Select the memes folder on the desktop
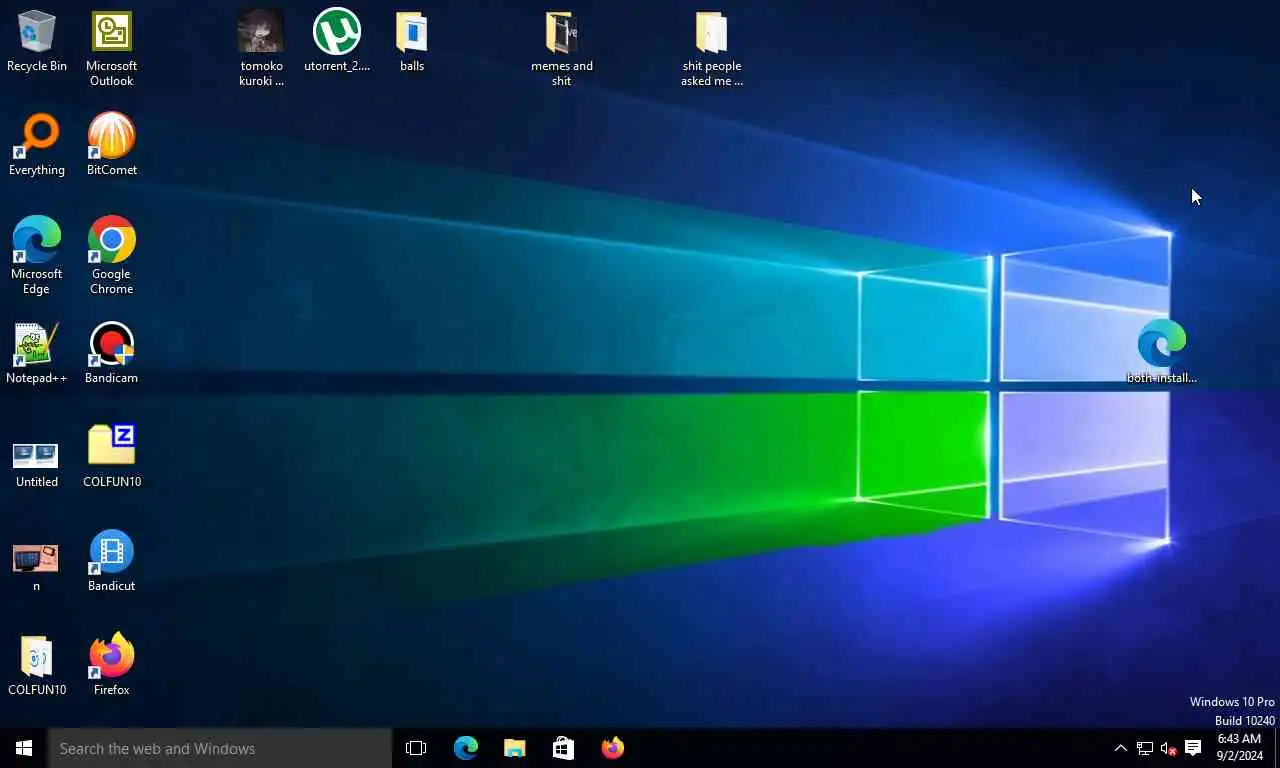This screenshot has height=768, width=1280. (562, 48)
